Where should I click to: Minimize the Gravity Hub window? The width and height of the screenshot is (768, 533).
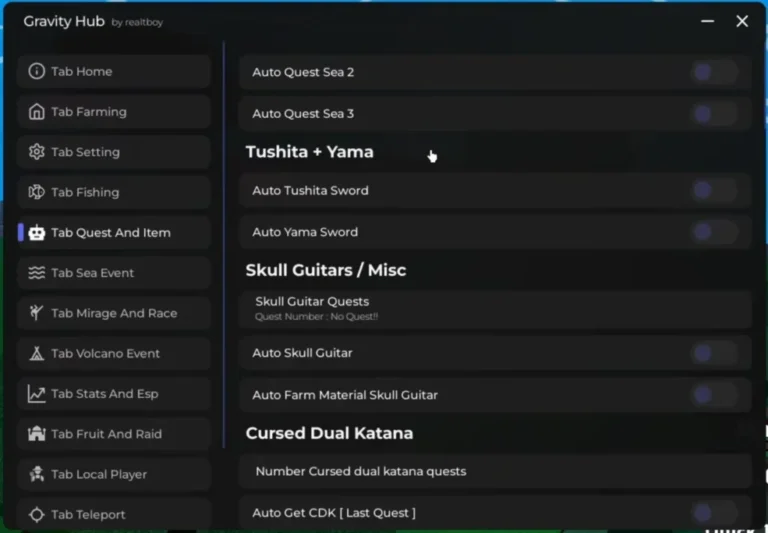pyautogui.click(x=707, y=21)
